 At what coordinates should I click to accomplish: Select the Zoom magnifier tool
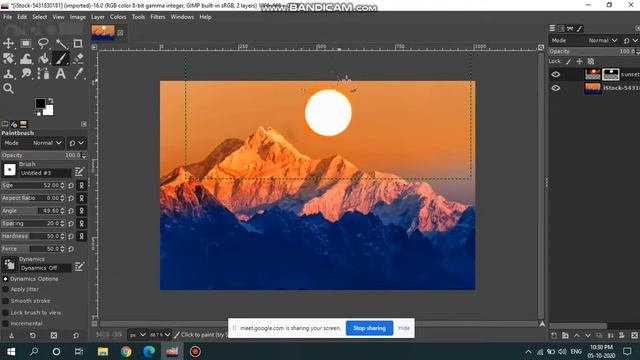tap(8, 89)
